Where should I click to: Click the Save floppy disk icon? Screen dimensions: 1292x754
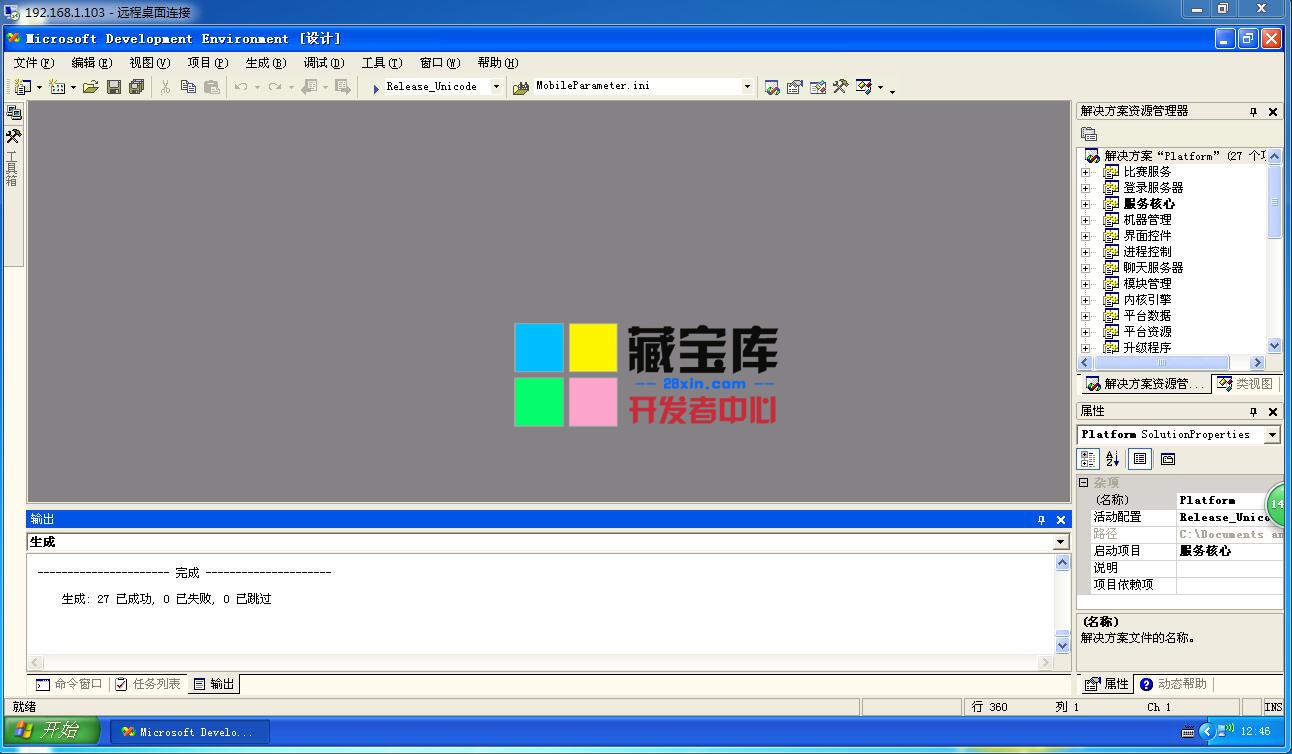[x=114, y=87]
